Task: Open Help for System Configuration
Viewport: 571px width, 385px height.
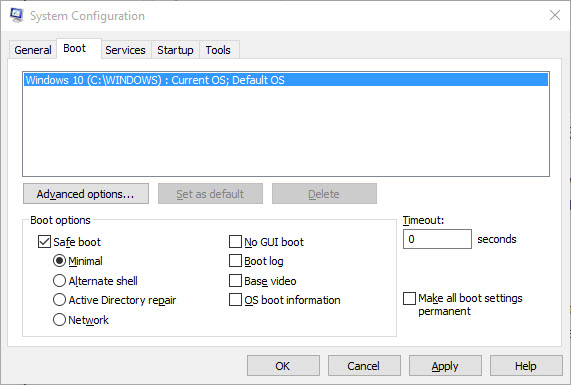Action: point(526,366)
